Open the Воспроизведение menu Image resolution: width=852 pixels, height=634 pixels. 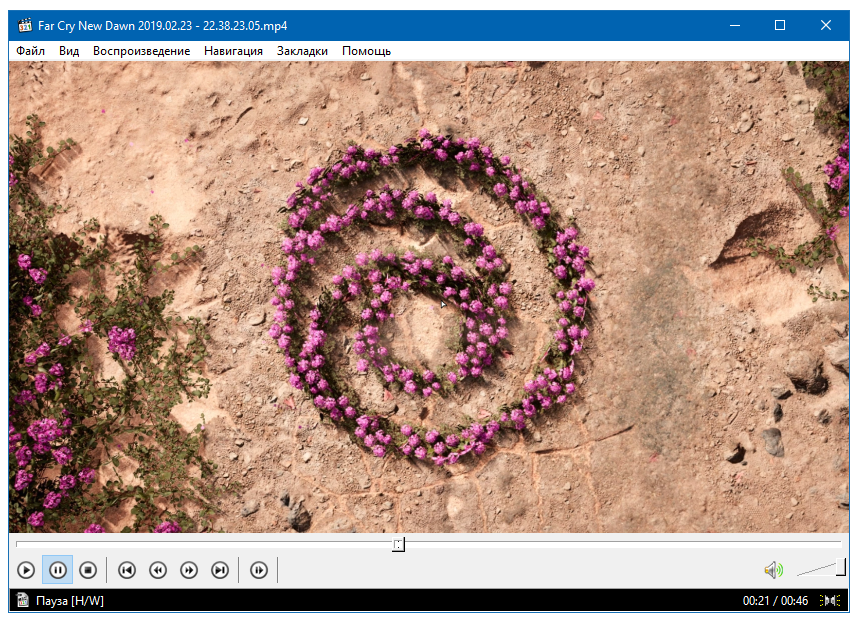(141, 51)
